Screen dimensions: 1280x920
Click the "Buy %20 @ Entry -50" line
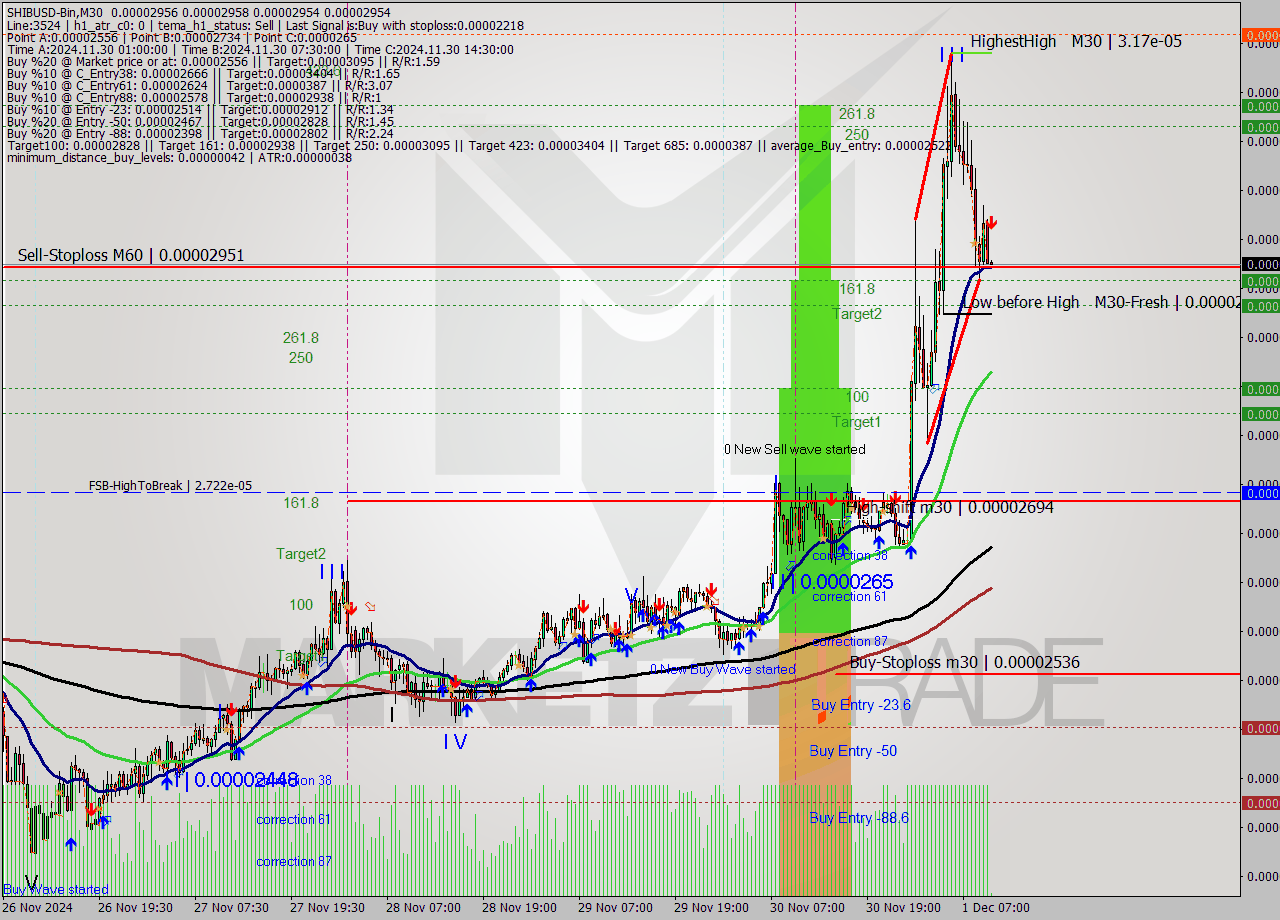200,121
